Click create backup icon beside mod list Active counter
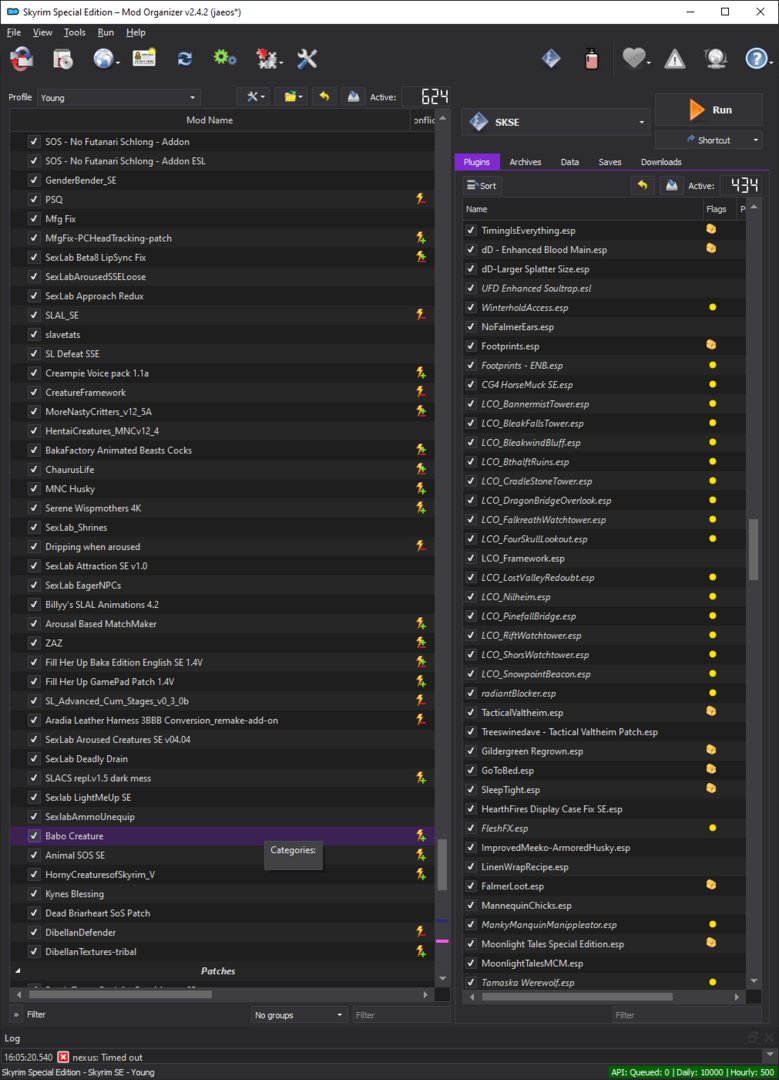This screenshot has width=779, height=1080. tap(353, 97)
